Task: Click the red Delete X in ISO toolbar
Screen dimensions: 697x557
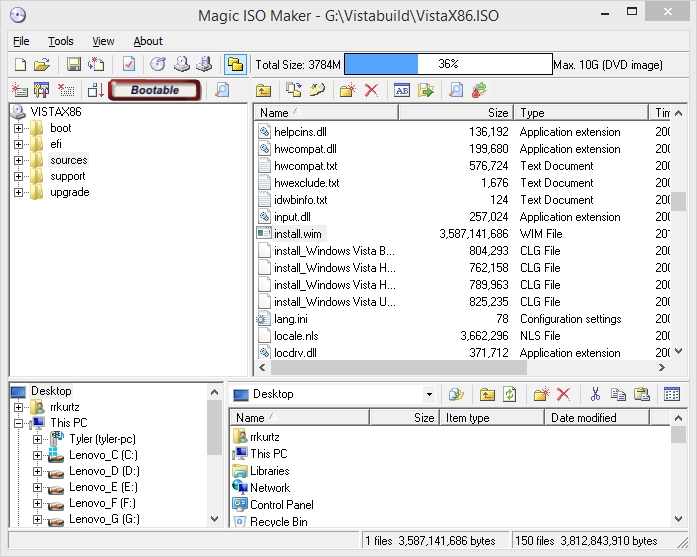Action: click(x=371, y=91)
